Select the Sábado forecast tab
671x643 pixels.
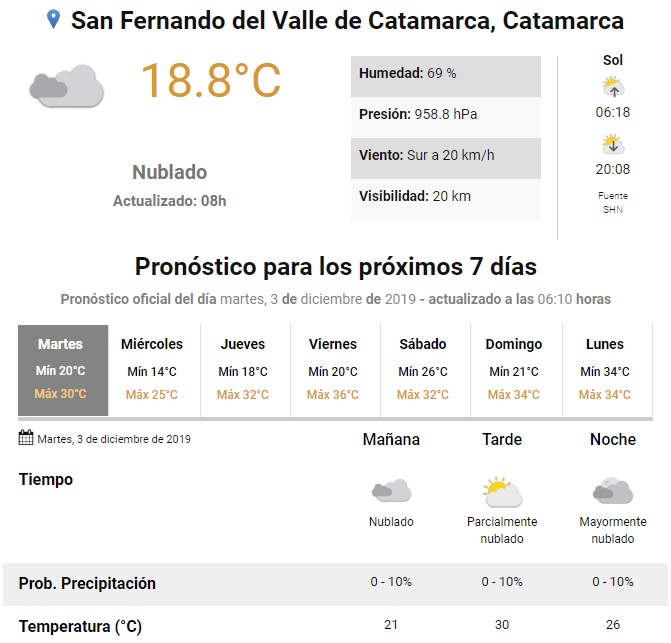[423, 369]
